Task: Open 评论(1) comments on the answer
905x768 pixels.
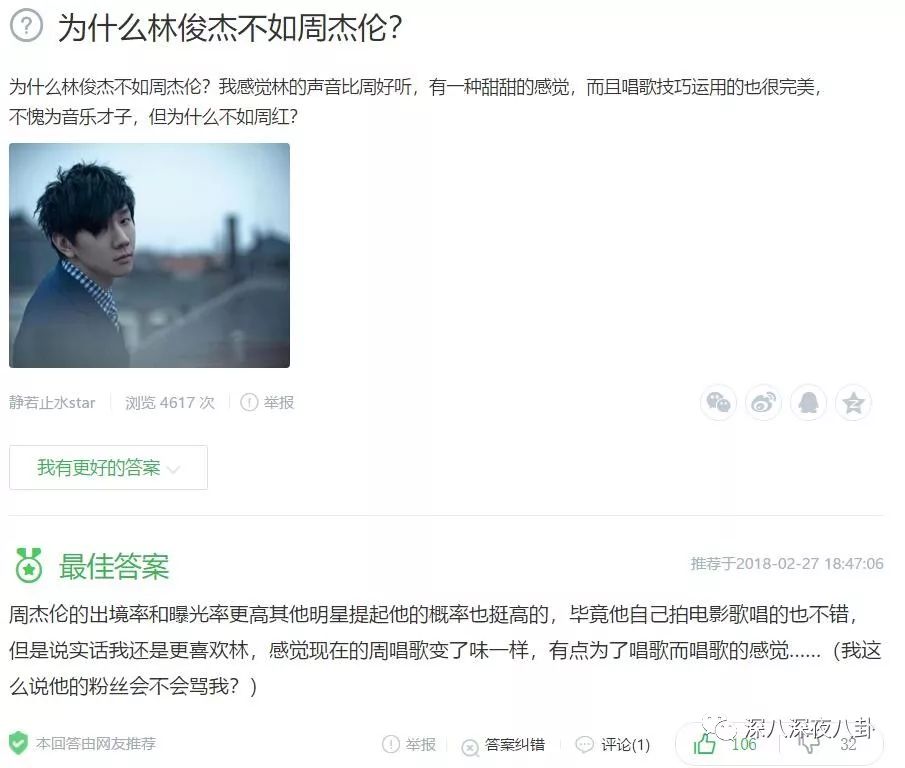Action: tap(613, 745)
